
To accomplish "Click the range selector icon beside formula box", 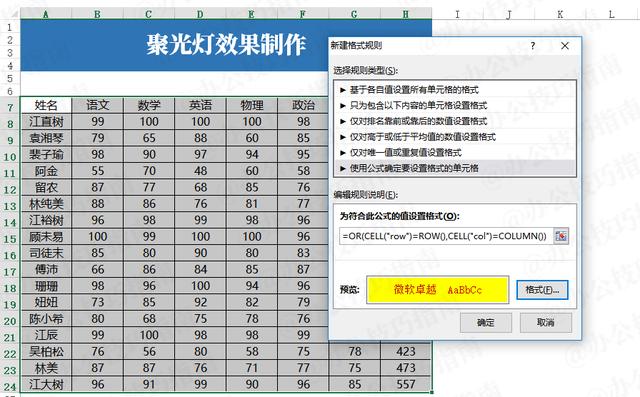I will [x=561, y=236].
